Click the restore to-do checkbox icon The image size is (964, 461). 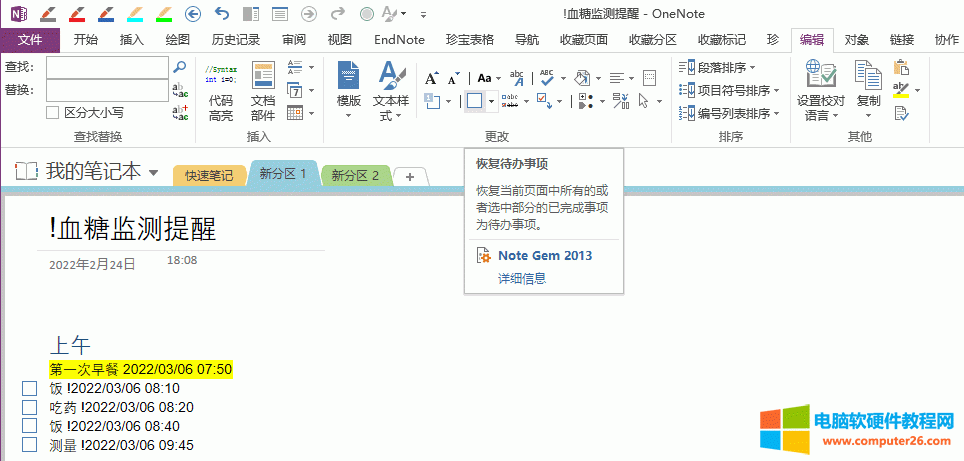tap(474, 100)
